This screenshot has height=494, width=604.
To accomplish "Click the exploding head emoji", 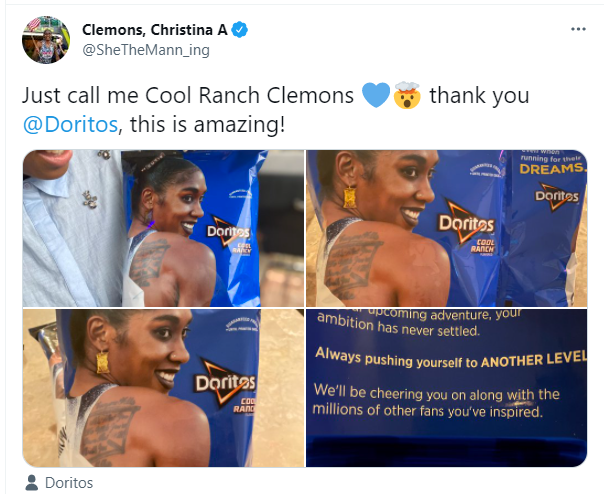I will point(407,95).
